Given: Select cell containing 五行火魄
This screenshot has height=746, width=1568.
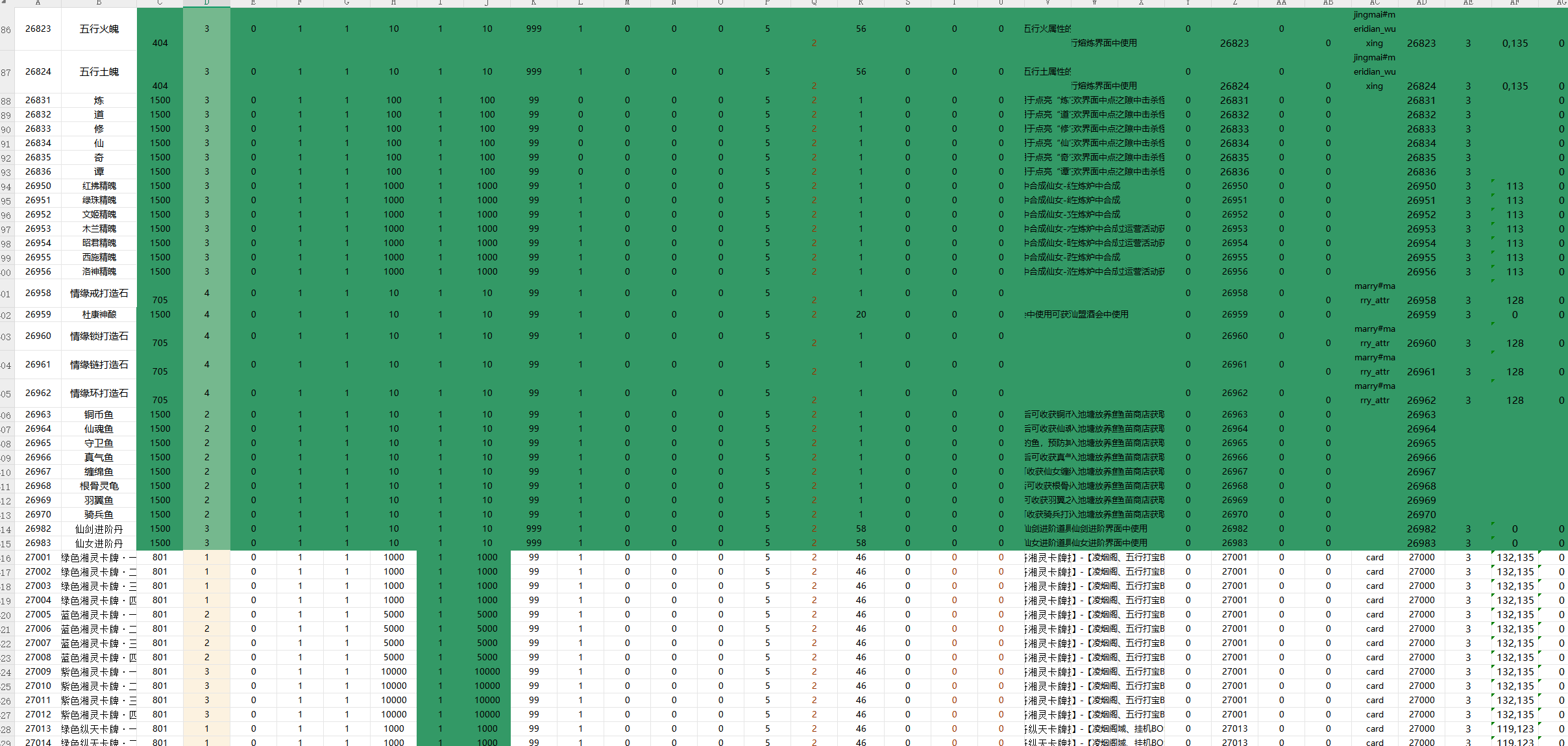Looking at the screenshot, I should click(x=99, y=29).
